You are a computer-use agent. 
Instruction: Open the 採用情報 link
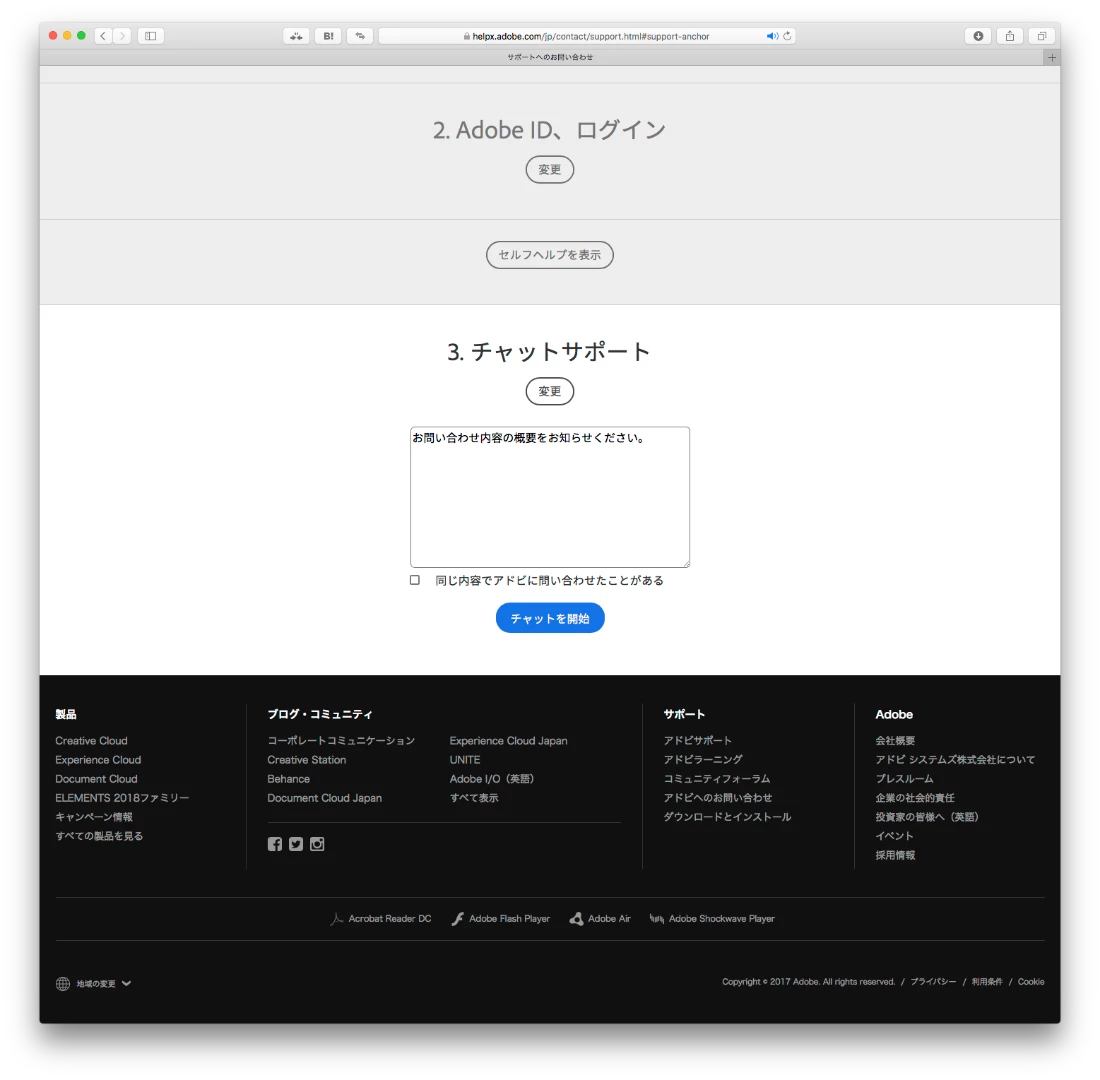(895, 855)
